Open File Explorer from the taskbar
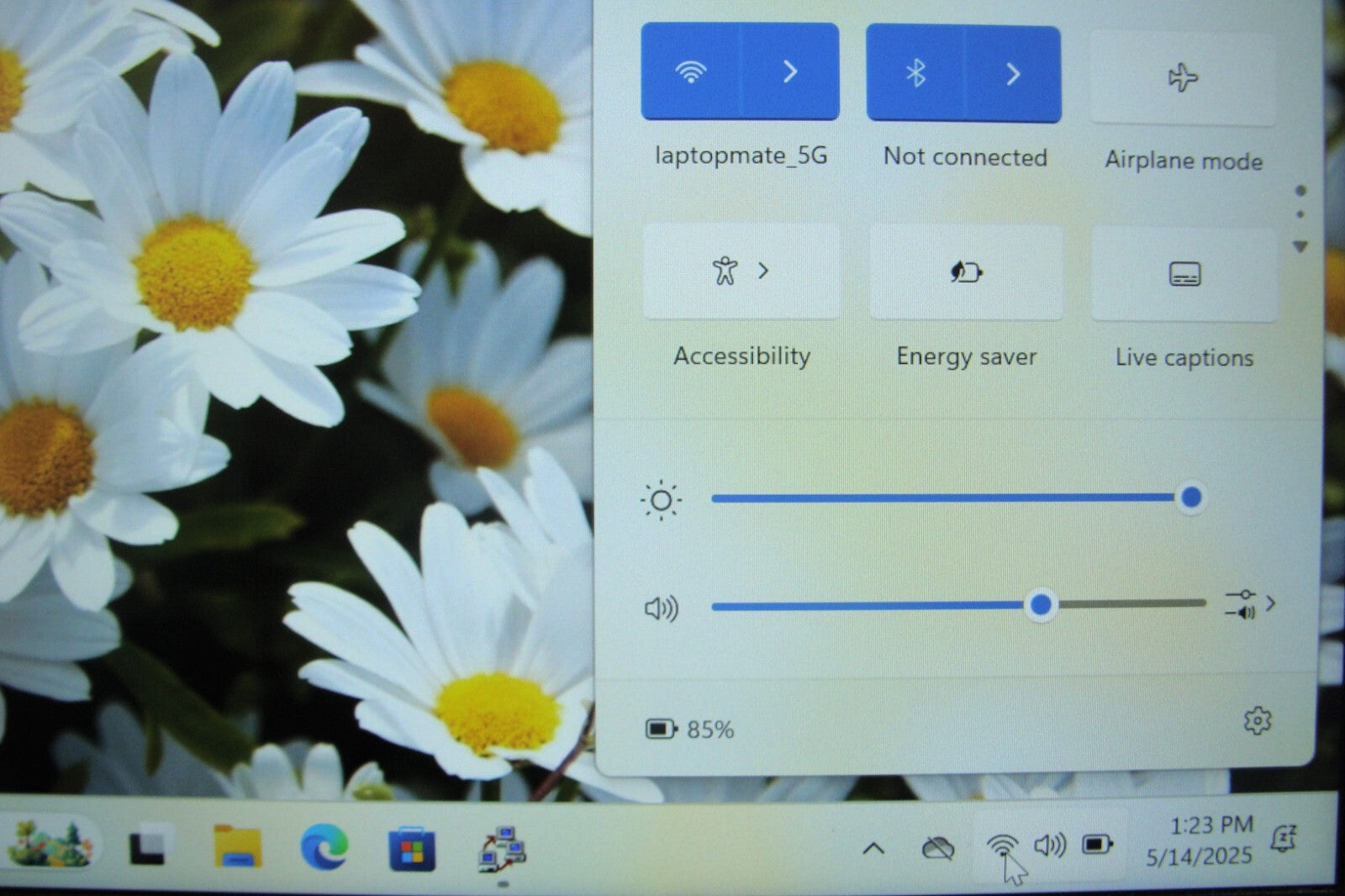The width and height of the screenshot is (1345, 896). tap(237, 847)
